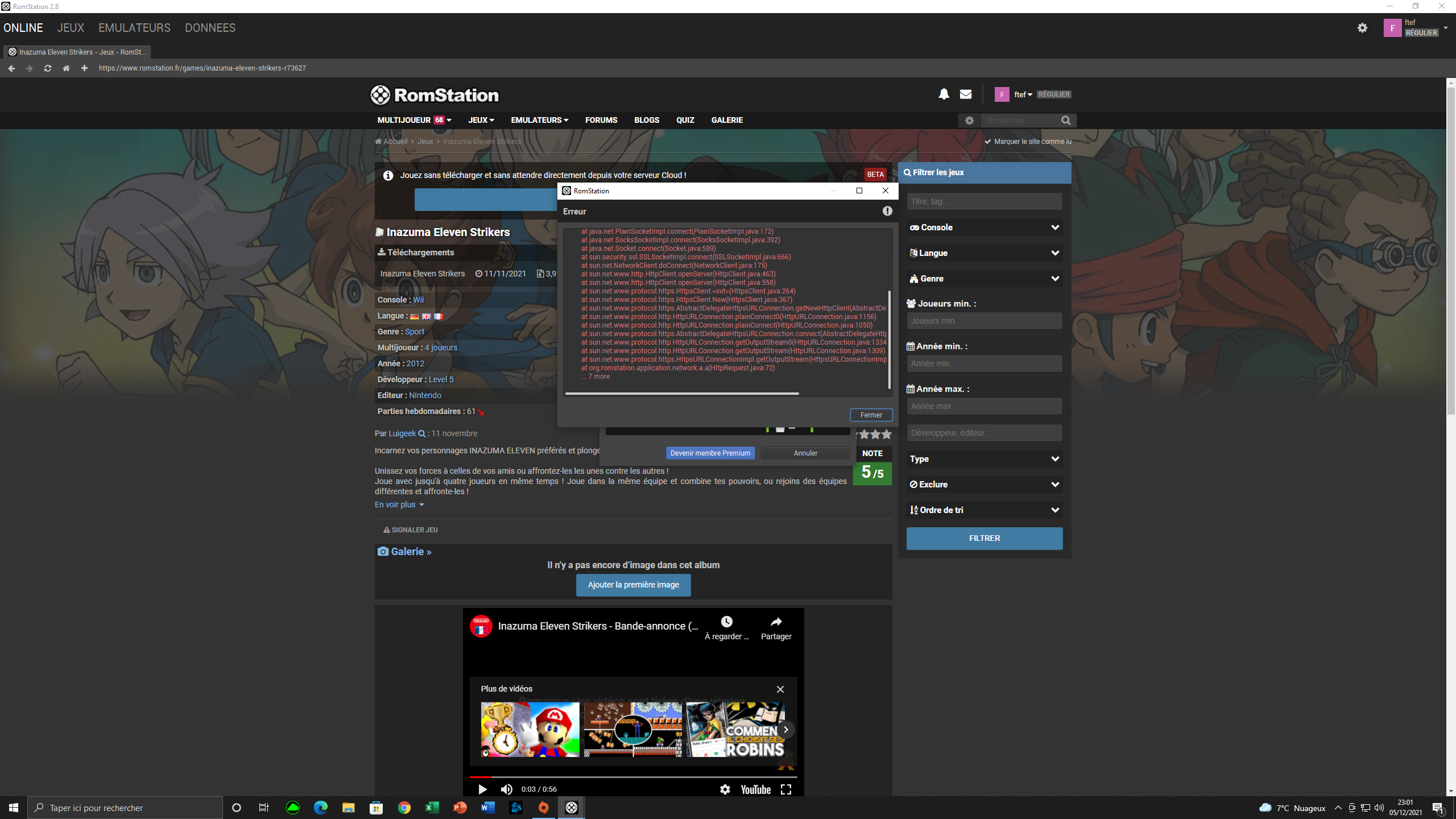This screenshot has width=1456, height=819.
Task: Switch to the DONNEES app tab
Action: tap(210, 28)
